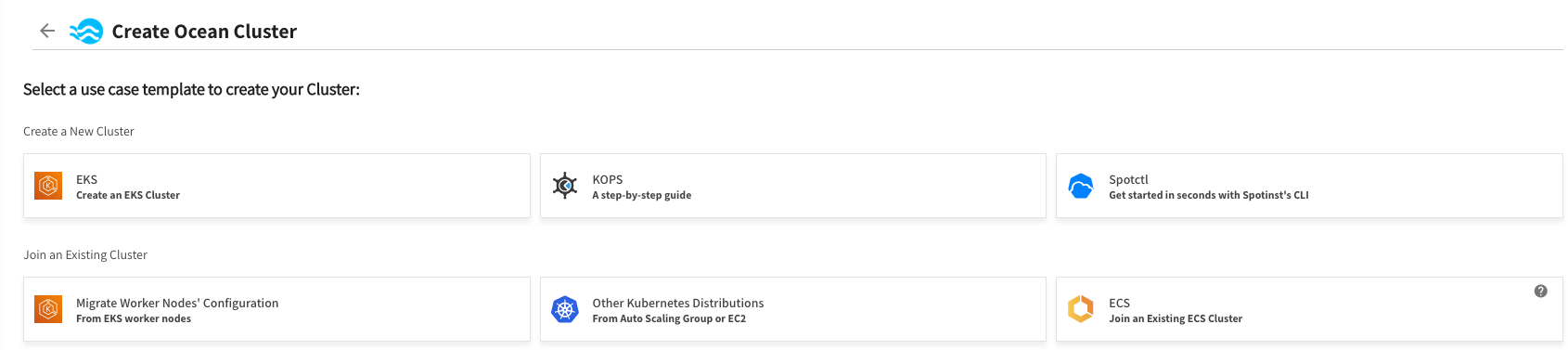Click the blue Kubernetes wheel icon
Screen dimensions: 1568x350
point(565,309)
